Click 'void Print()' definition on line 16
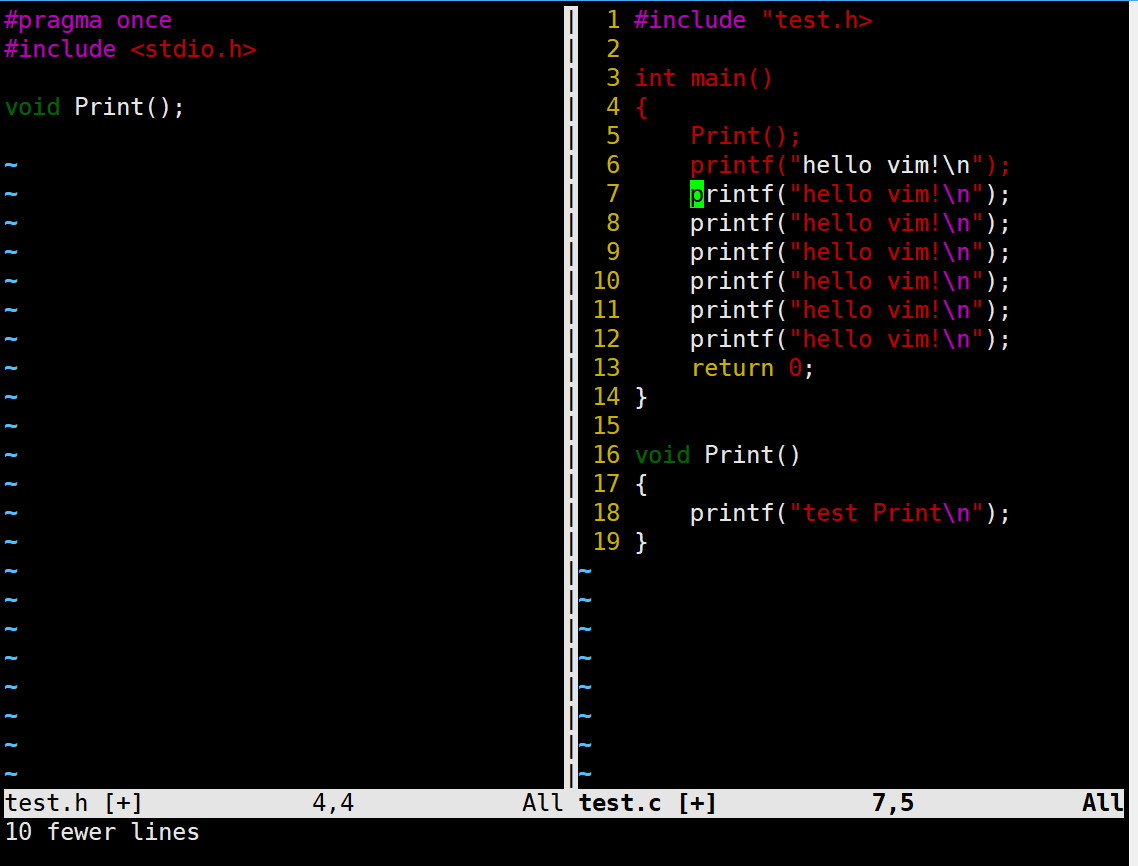Viewport: 1138px width, 866px height. pos(717,455)
